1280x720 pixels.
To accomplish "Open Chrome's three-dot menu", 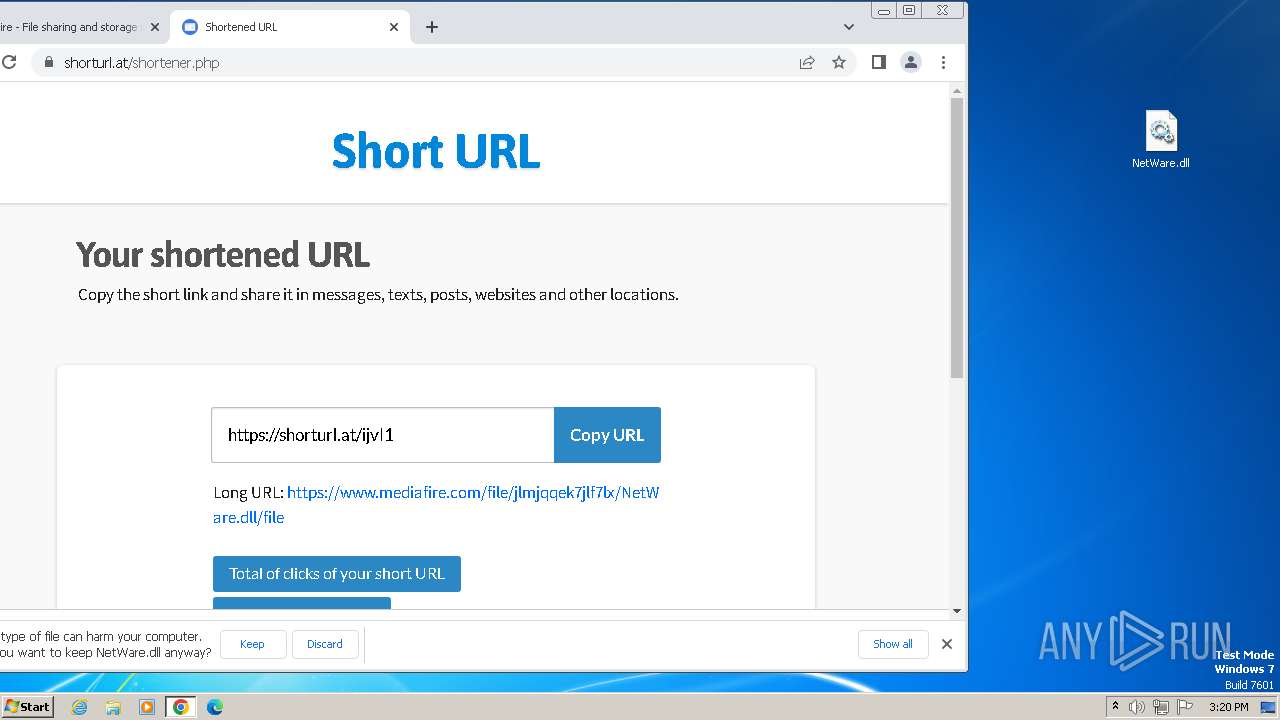I will coord(943,62).
